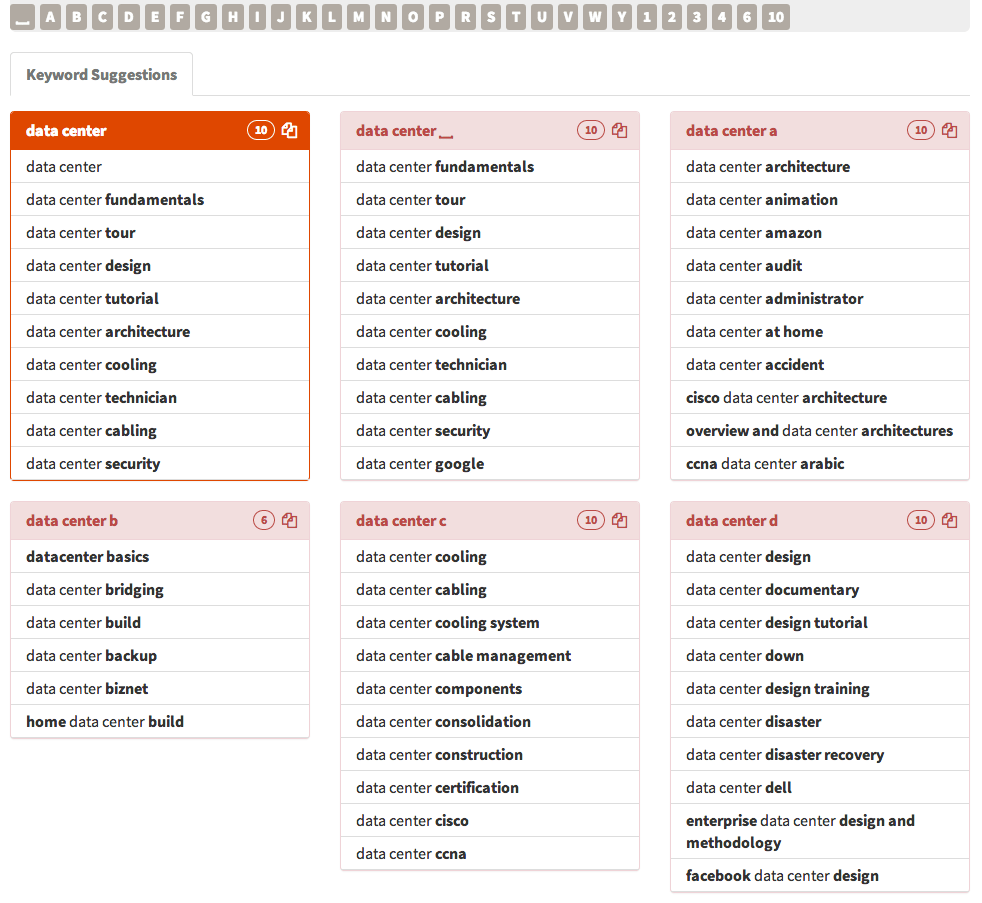The height and width of the screenshot is (903, 982).
Task: Jump to the underscore filter button
Action: click(x=23, y=17)
